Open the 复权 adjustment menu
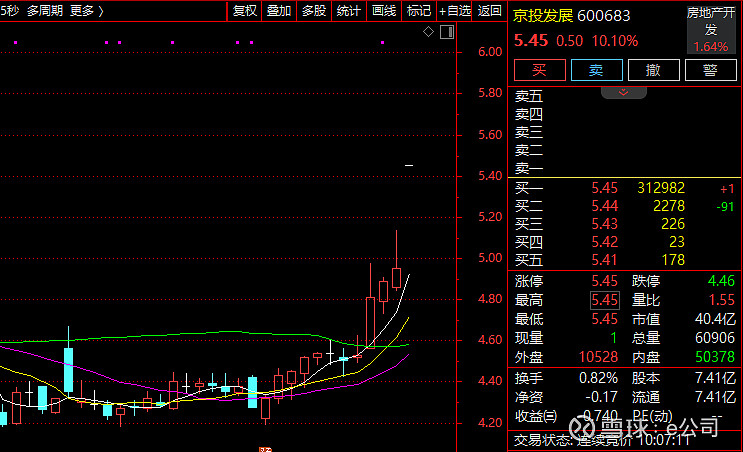The image size is (743, 452). (245, 11)
